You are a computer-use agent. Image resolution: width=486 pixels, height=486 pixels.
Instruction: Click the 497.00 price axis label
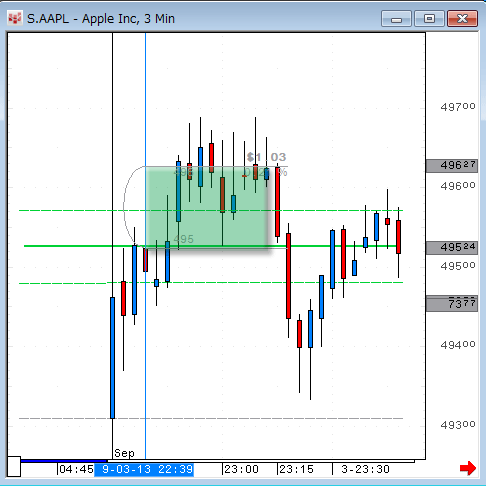click(x=457, y=107)
